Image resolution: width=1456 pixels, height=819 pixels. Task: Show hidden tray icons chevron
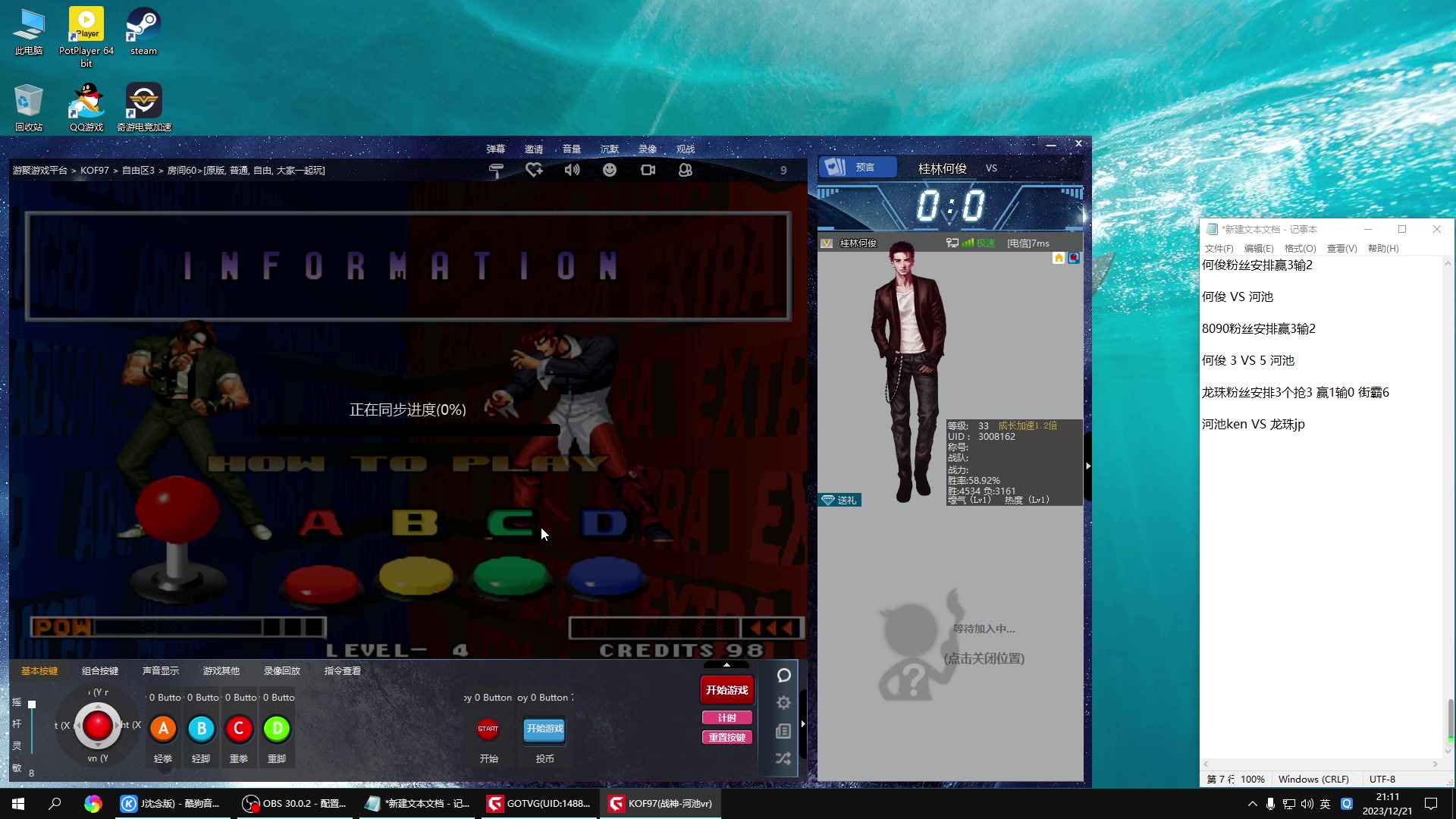click(x=1252, y=804)
